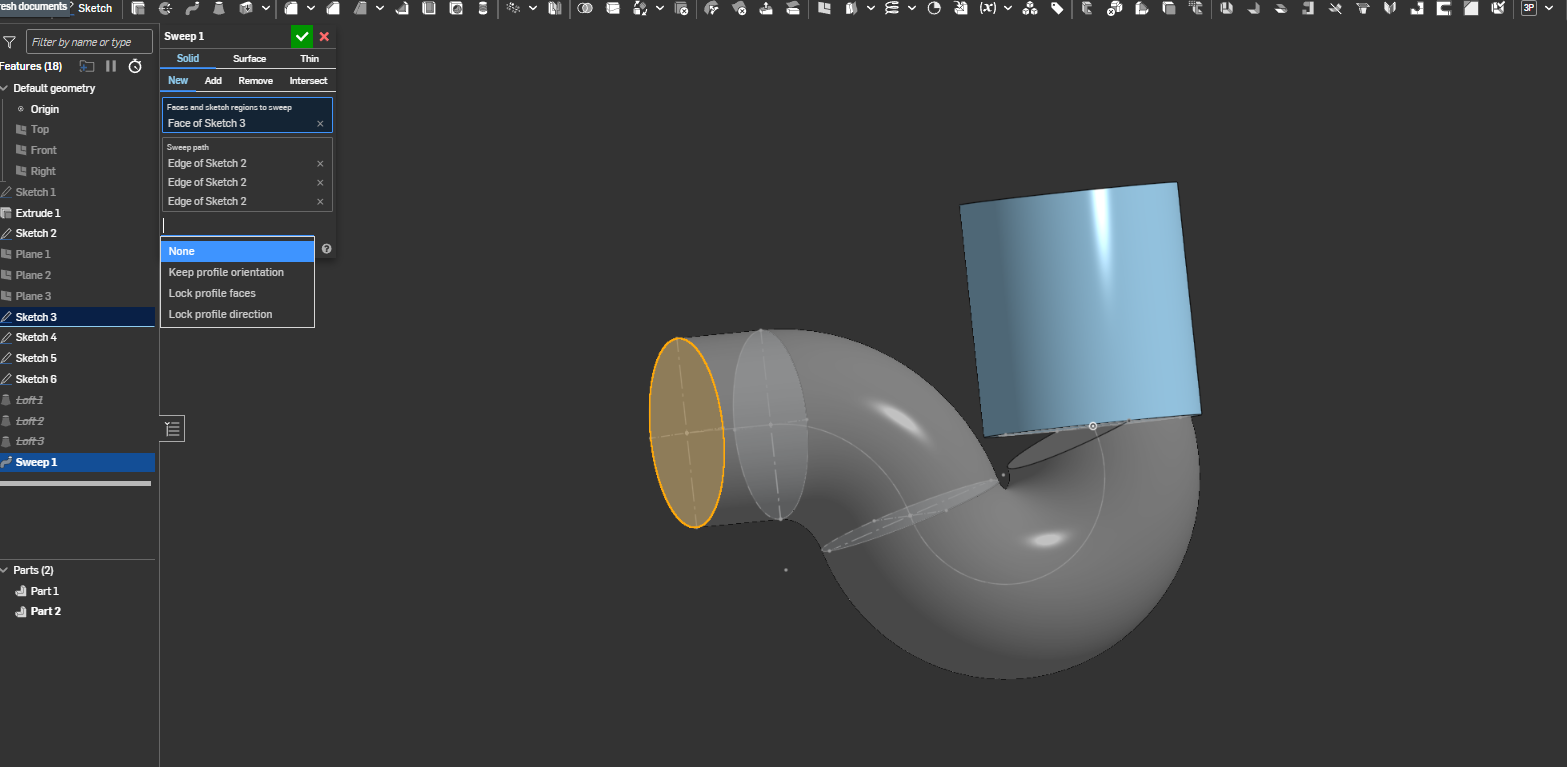Choose Keep profile orientation option
This screenshot has width=1567, height=767.
point(237,272)
